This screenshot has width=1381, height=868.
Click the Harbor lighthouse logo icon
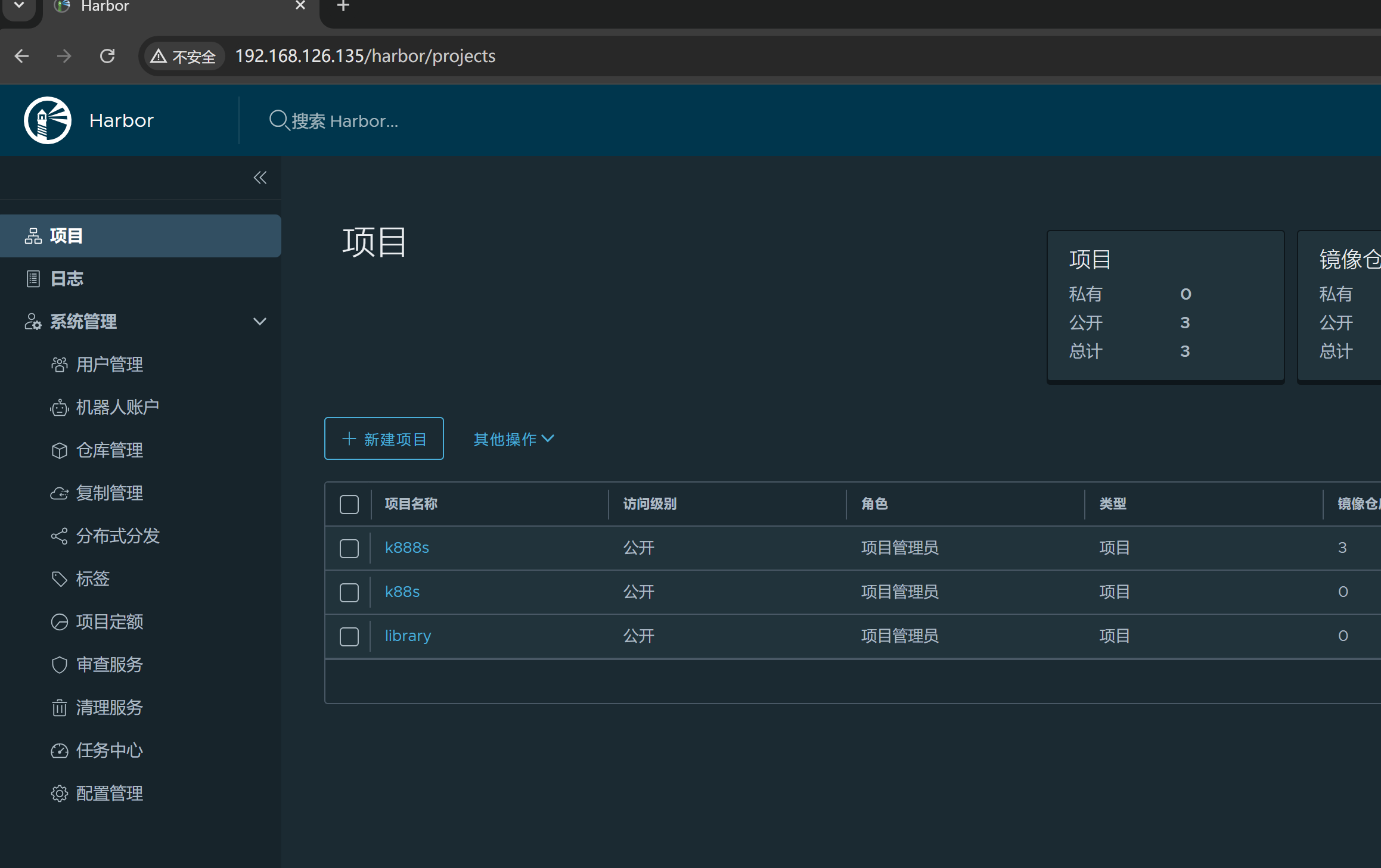pyautogui.click(x=48, y=120)
